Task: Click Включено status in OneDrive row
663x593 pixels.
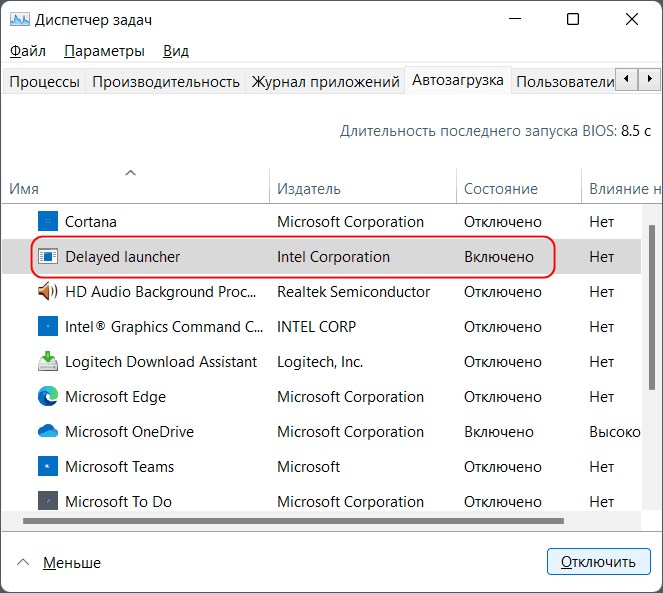Action: pyautogui.click(x=499, y=432)
